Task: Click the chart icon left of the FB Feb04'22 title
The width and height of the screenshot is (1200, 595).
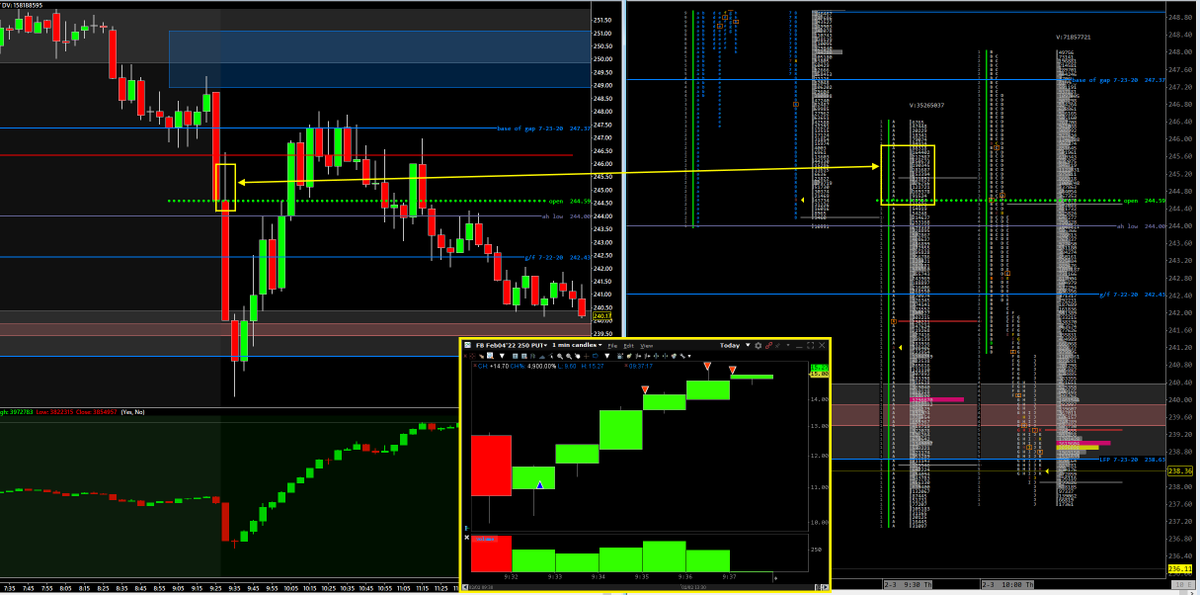Action: click(x=467, y=345)
